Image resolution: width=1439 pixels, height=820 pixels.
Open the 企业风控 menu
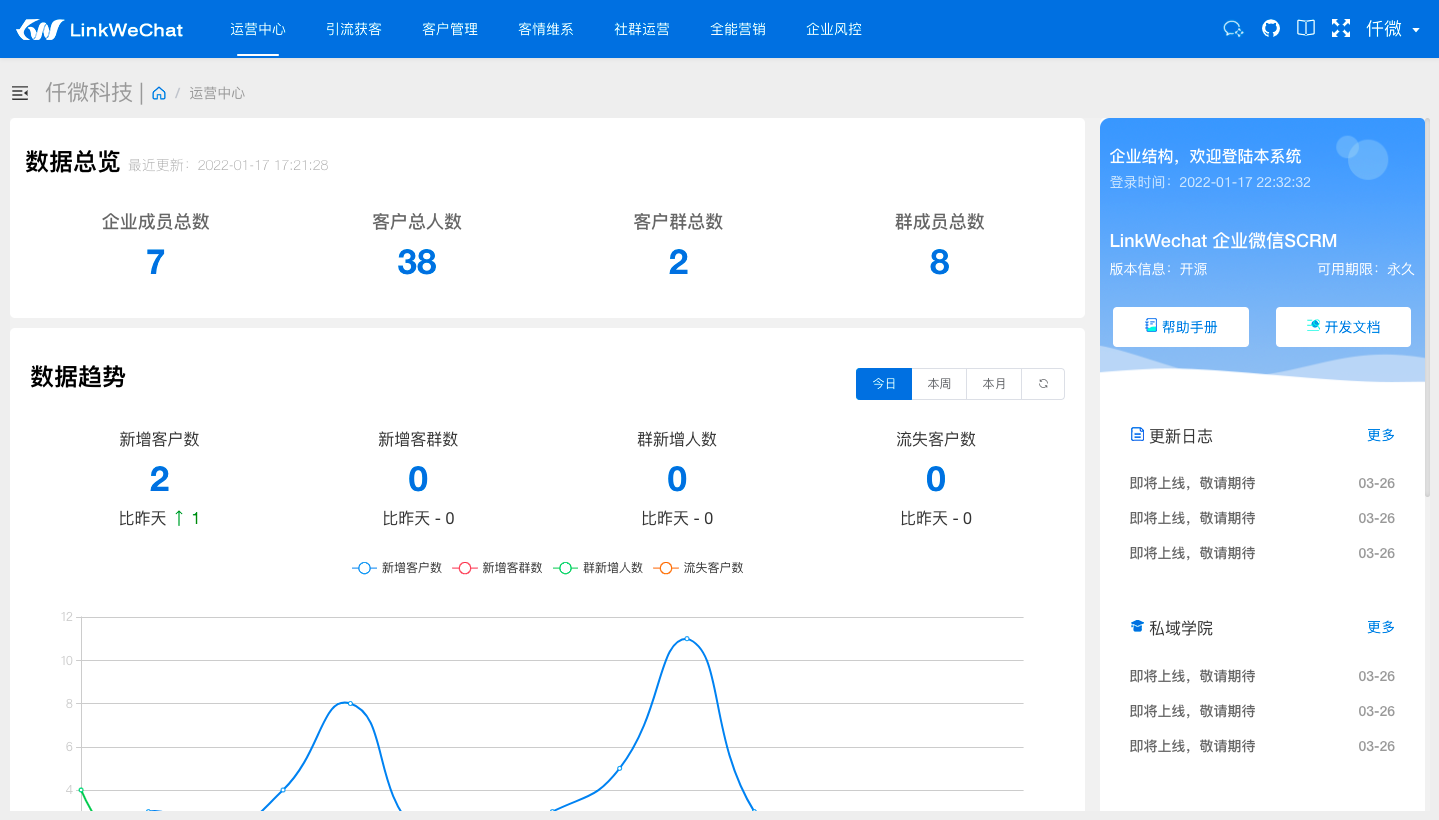coord(834,29)
